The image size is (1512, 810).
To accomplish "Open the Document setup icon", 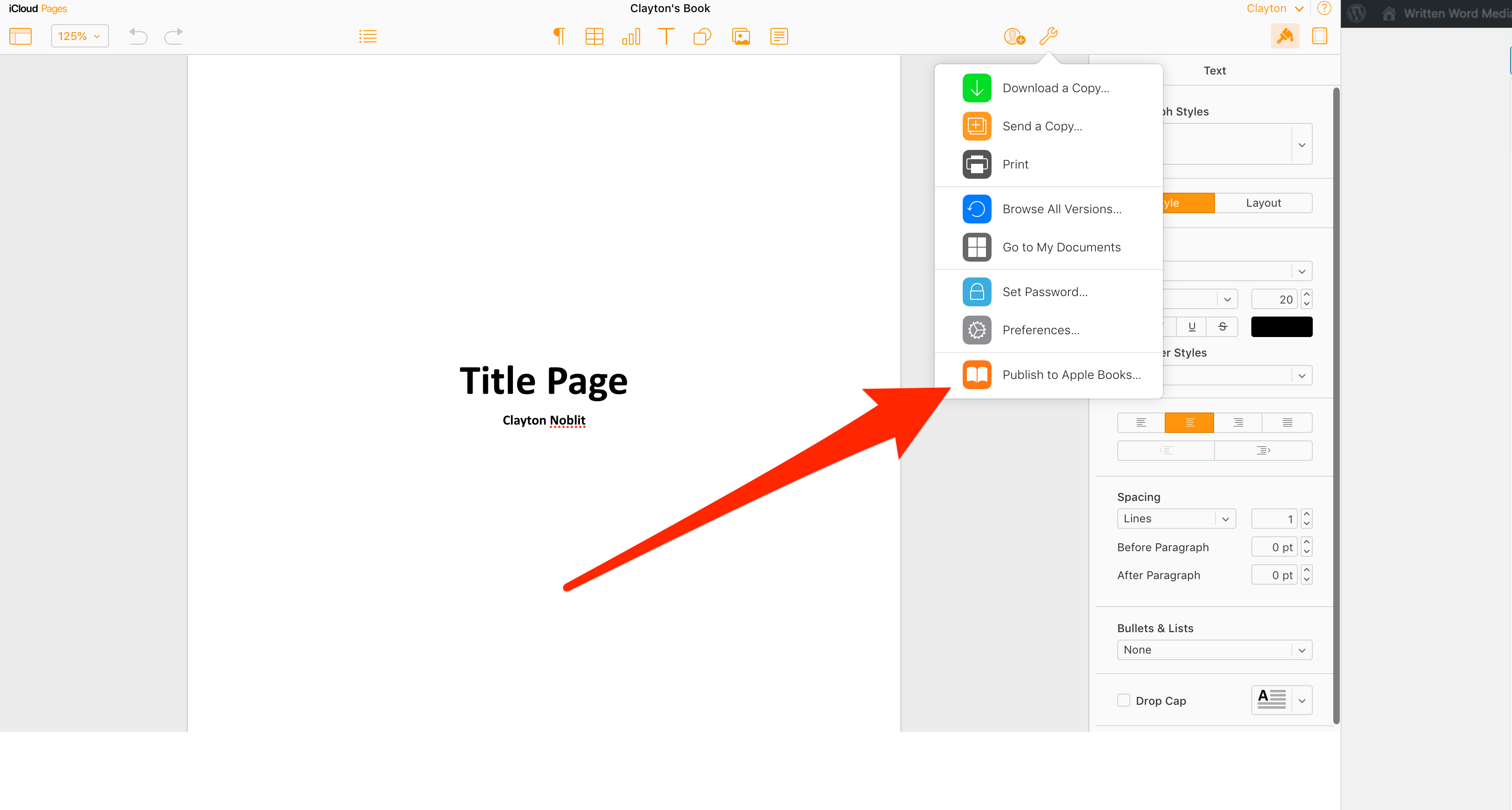I will [1319, 36].
